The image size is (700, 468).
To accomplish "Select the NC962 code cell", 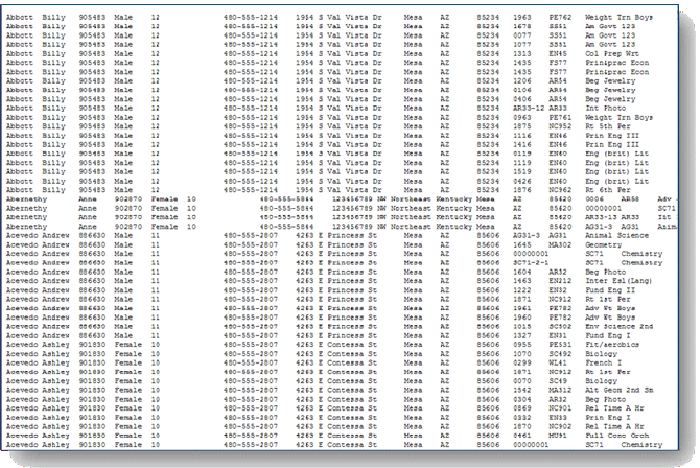I will click(x=560, y=190).
